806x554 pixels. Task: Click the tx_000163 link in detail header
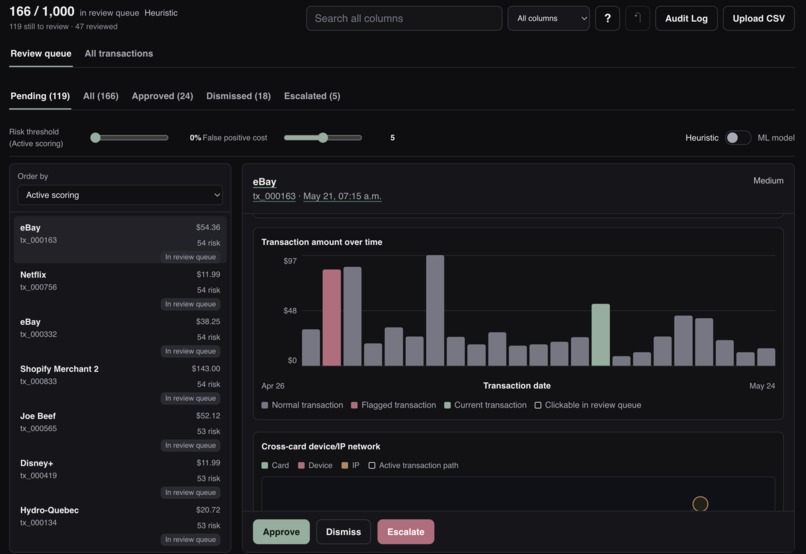pos(274,196)
